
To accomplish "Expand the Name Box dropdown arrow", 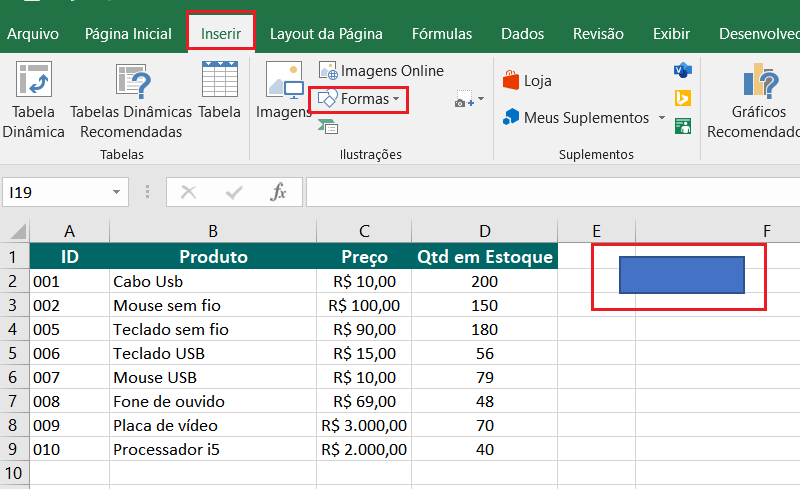I will tap(117, 192).
